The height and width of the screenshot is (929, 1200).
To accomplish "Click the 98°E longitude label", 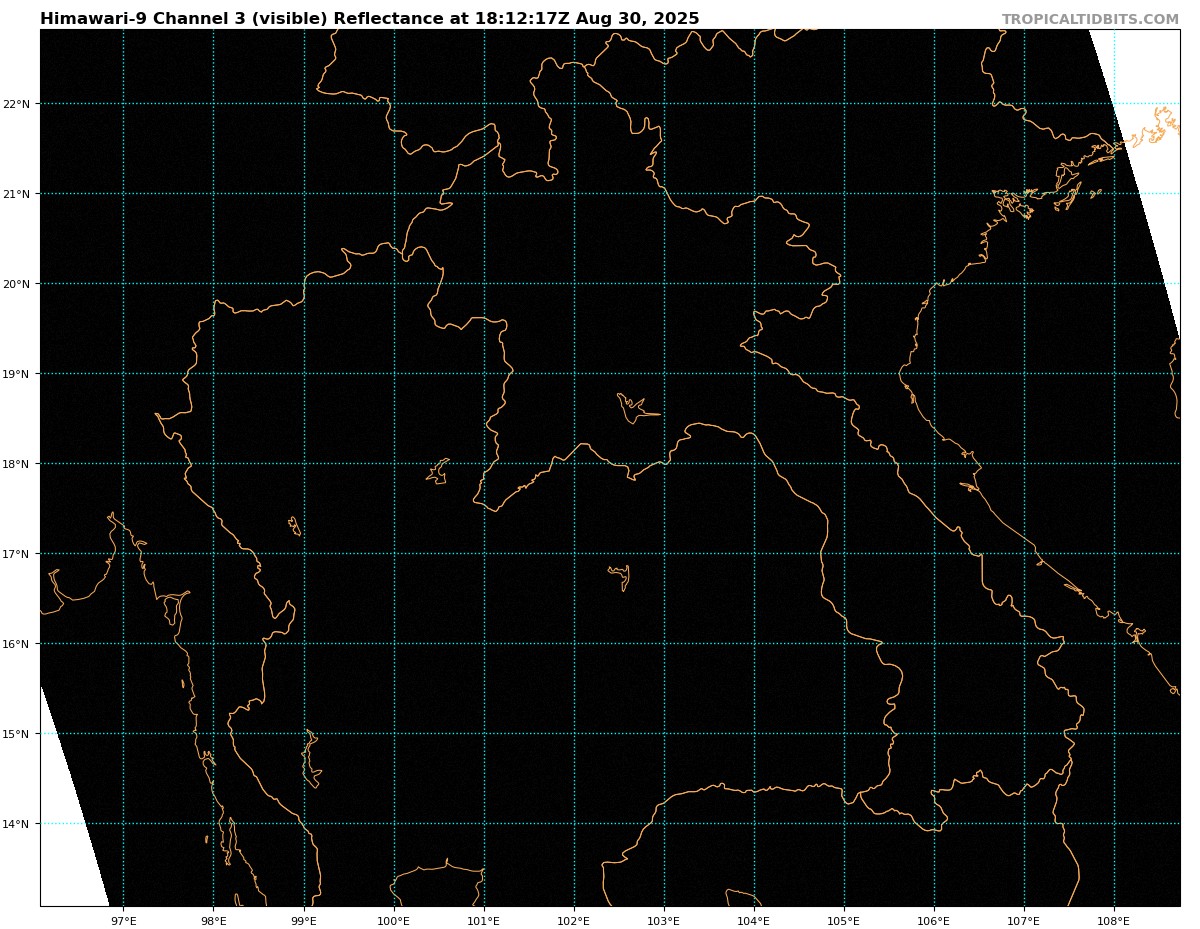I will click(213, 921).
